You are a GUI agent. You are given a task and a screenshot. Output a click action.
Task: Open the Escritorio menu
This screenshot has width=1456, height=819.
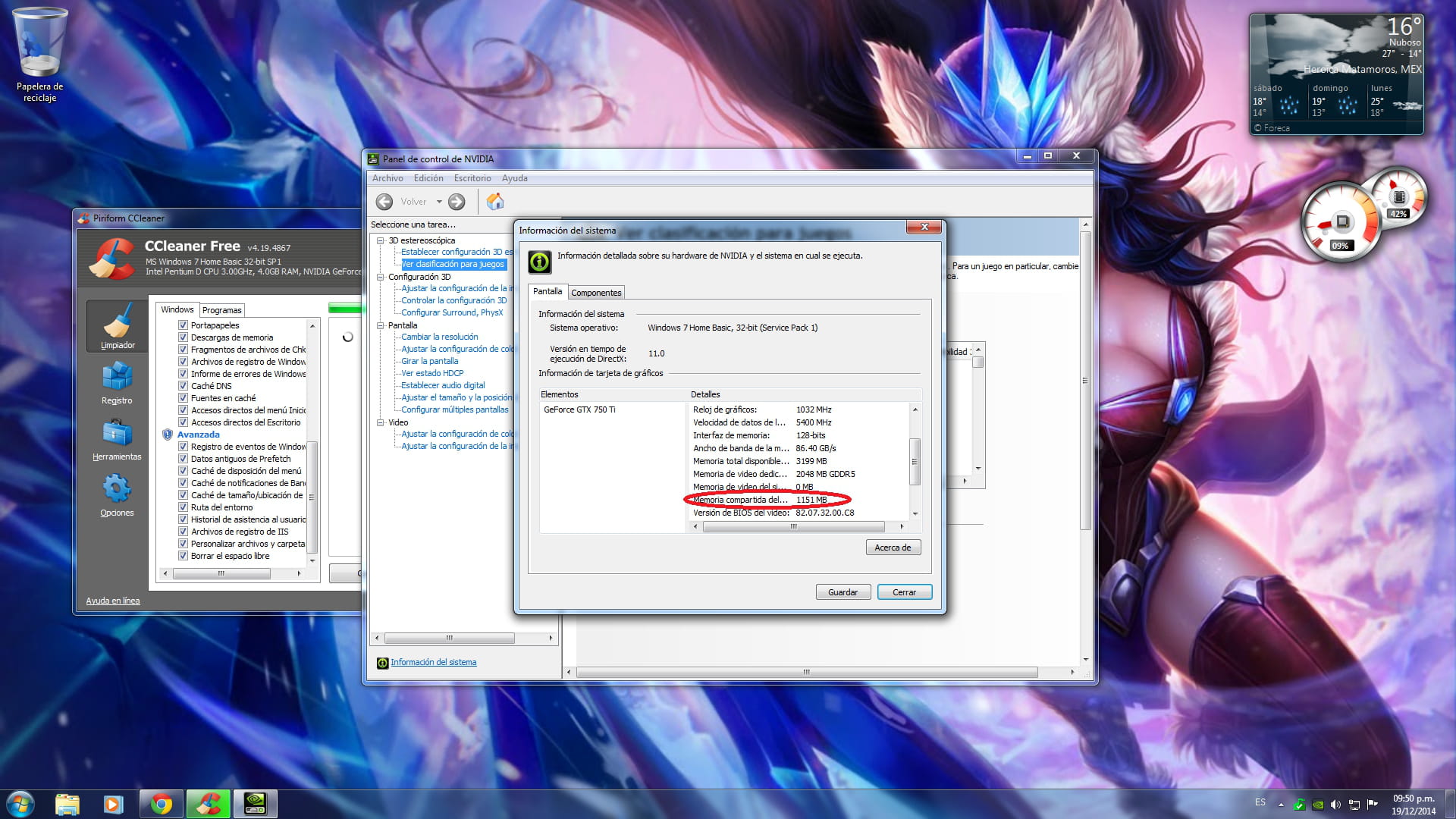472,178
